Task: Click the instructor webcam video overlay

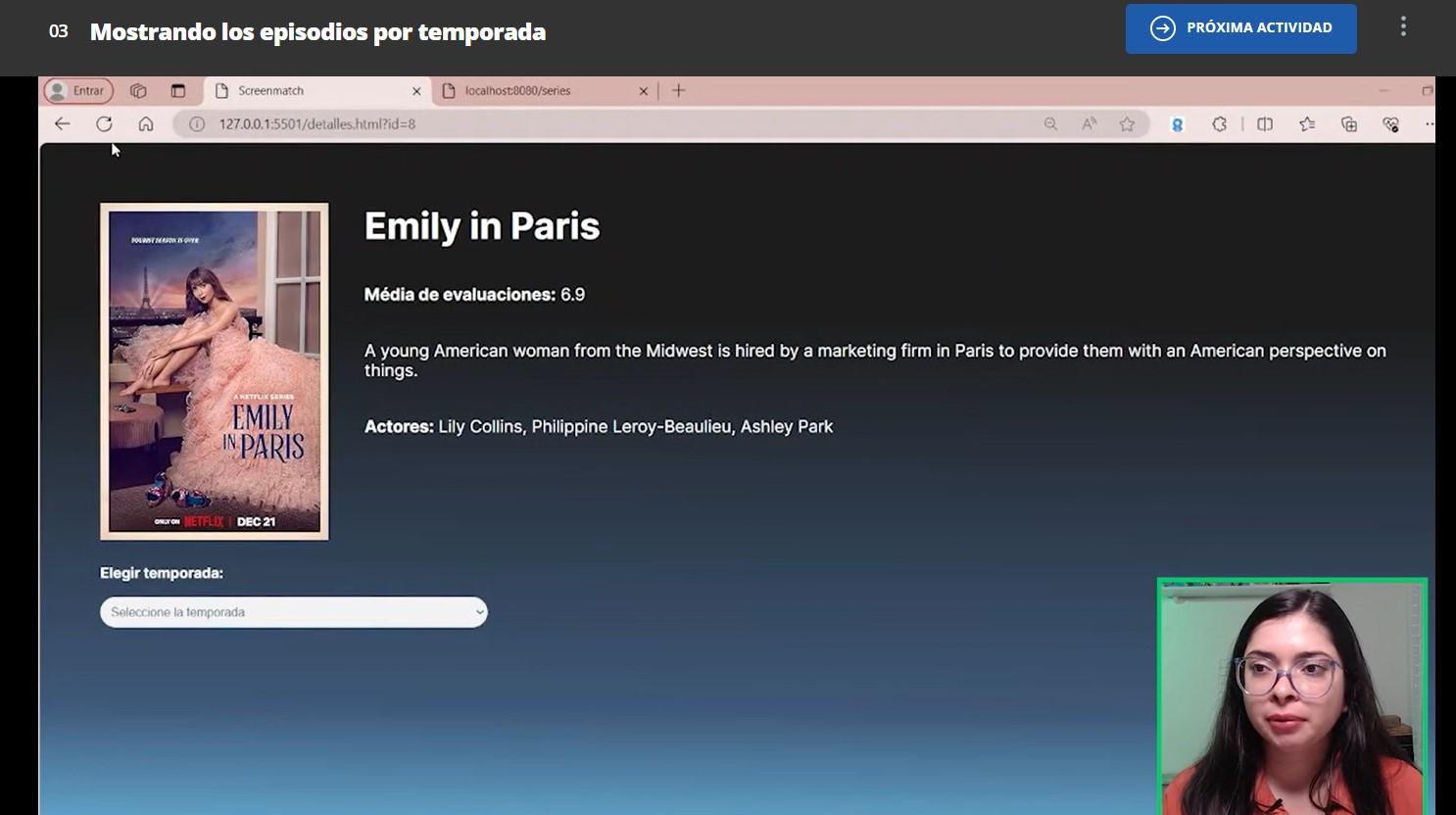Action: pyautogui.click(x=1292, y=696)
